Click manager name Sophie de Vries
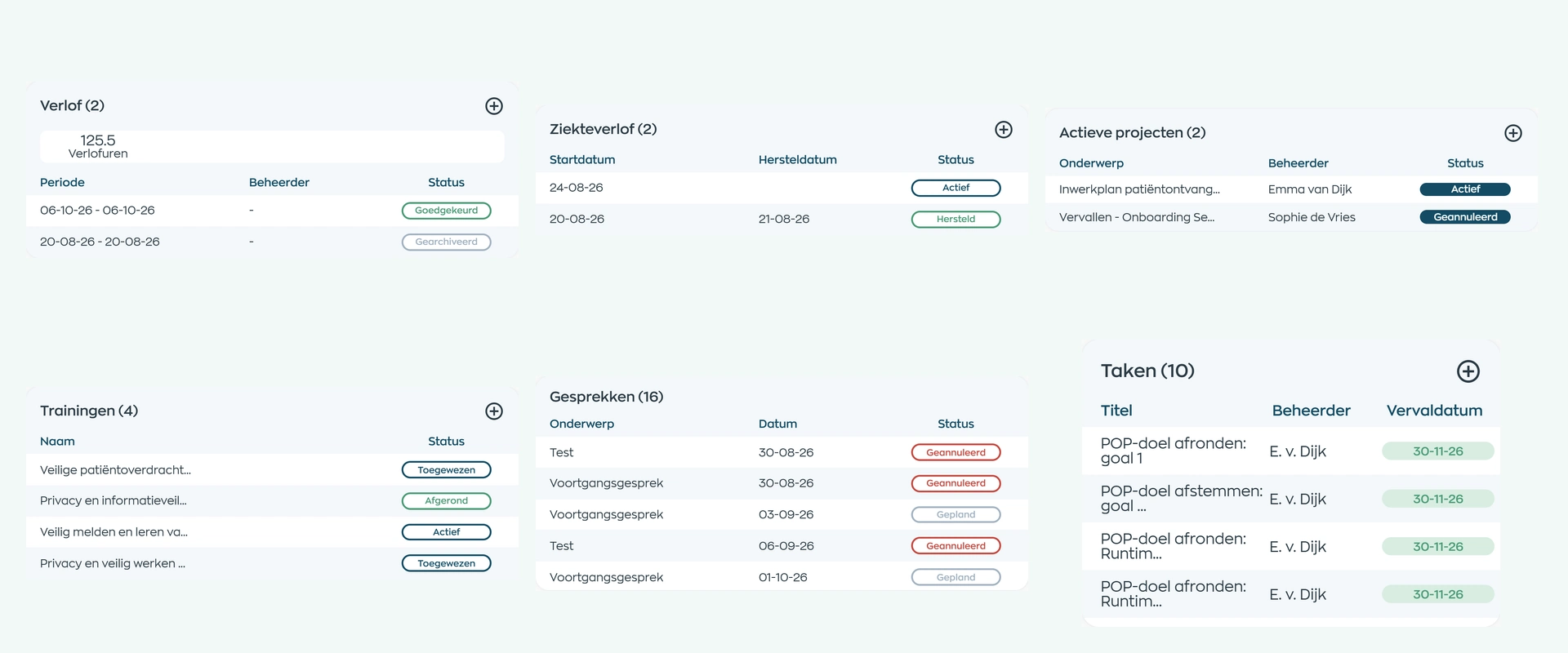The width and height of the screenshot is (1568, 653). click(x=1312, y=217)
